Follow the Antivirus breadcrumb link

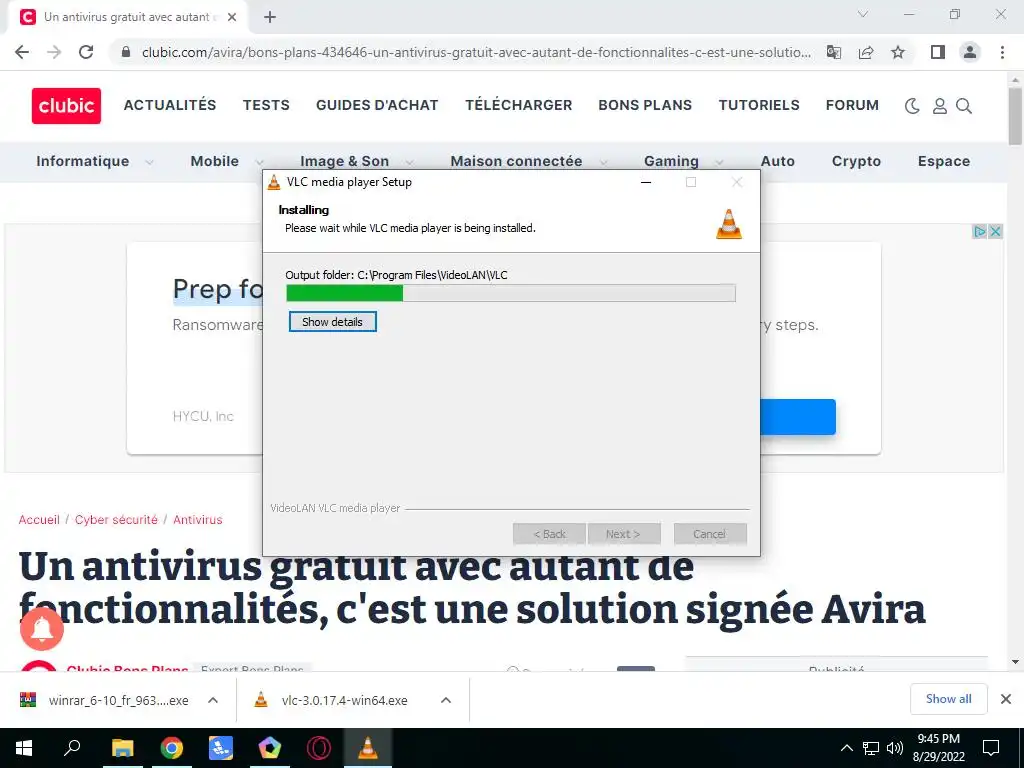click(x=197, y=520)
